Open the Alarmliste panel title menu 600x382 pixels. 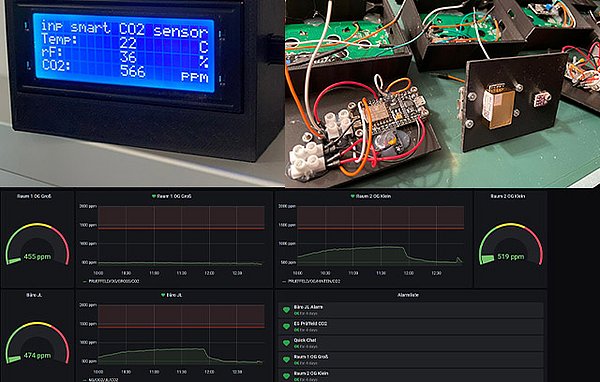[x=408, y=295]
